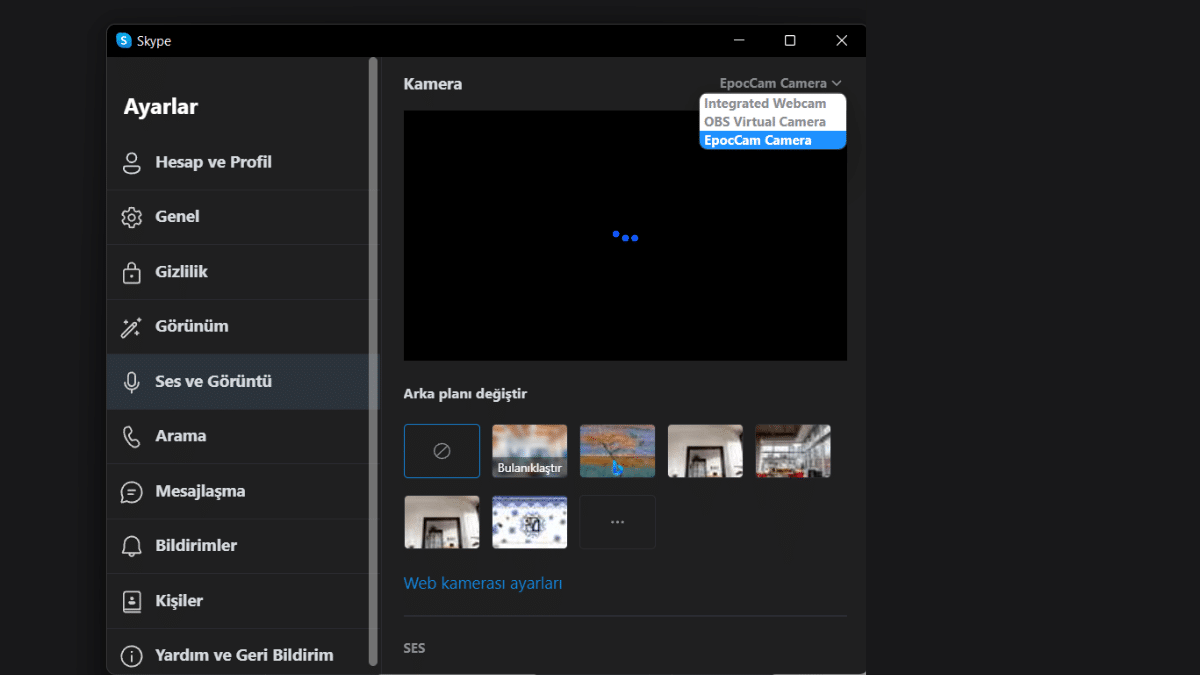This screenshot has height=675, width=1200.
Task: Click the camera preview area
Action: [x=625, y=236]
